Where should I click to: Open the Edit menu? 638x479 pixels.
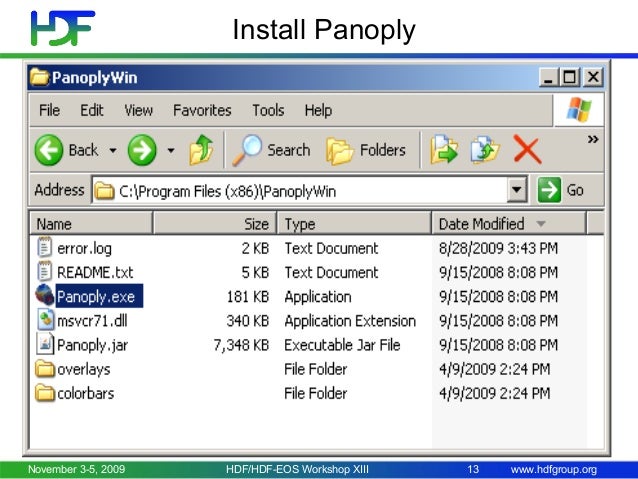pos(92,110)
